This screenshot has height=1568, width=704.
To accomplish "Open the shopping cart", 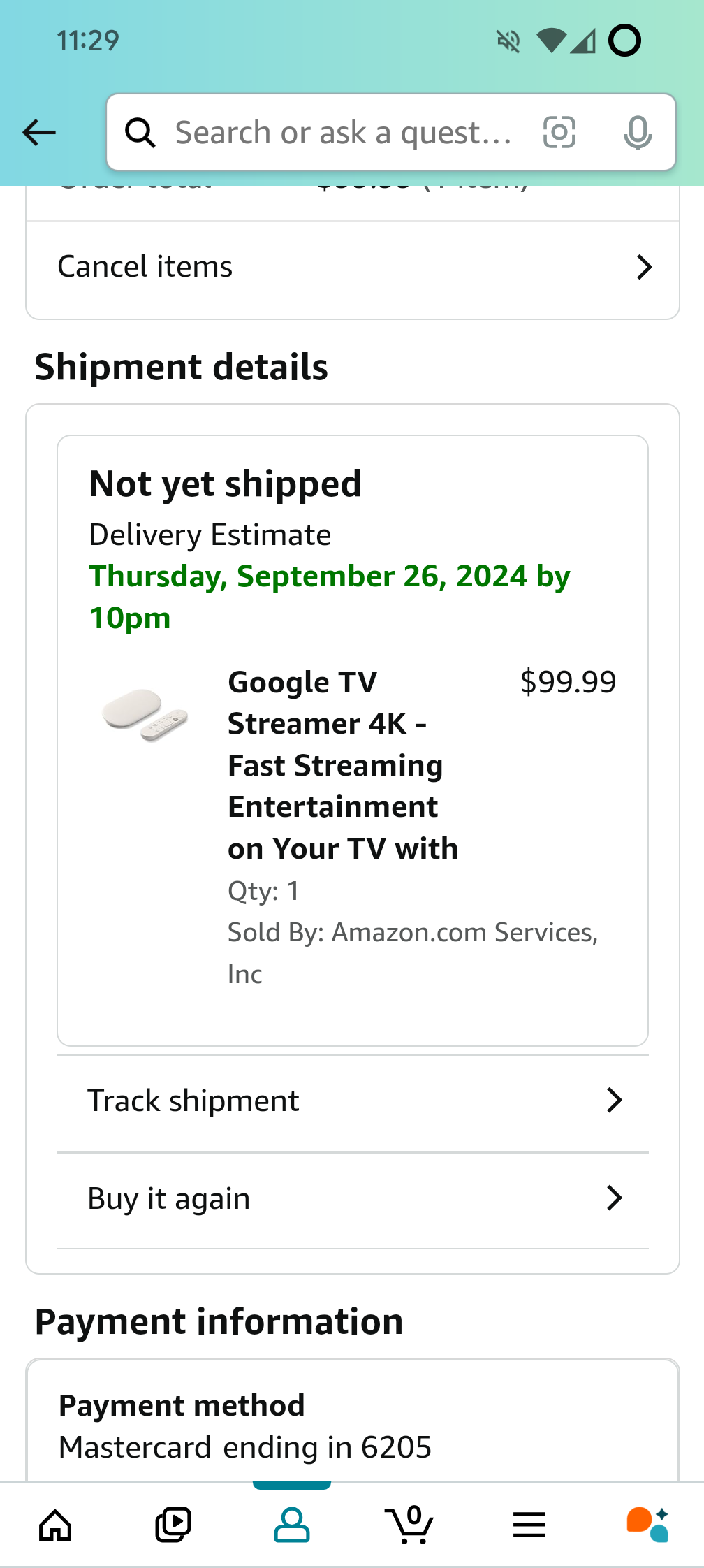I will point(410,1524).
